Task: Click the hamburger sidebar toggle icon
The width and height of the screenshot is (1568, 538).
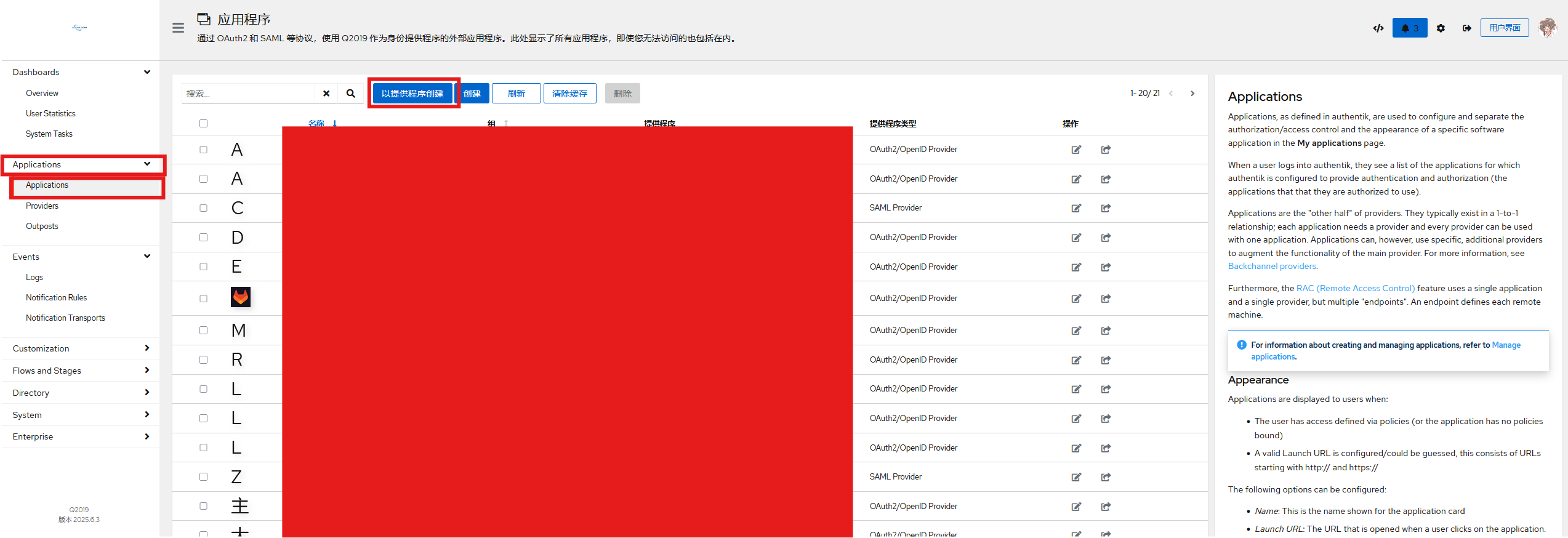Action: point(178,28)
